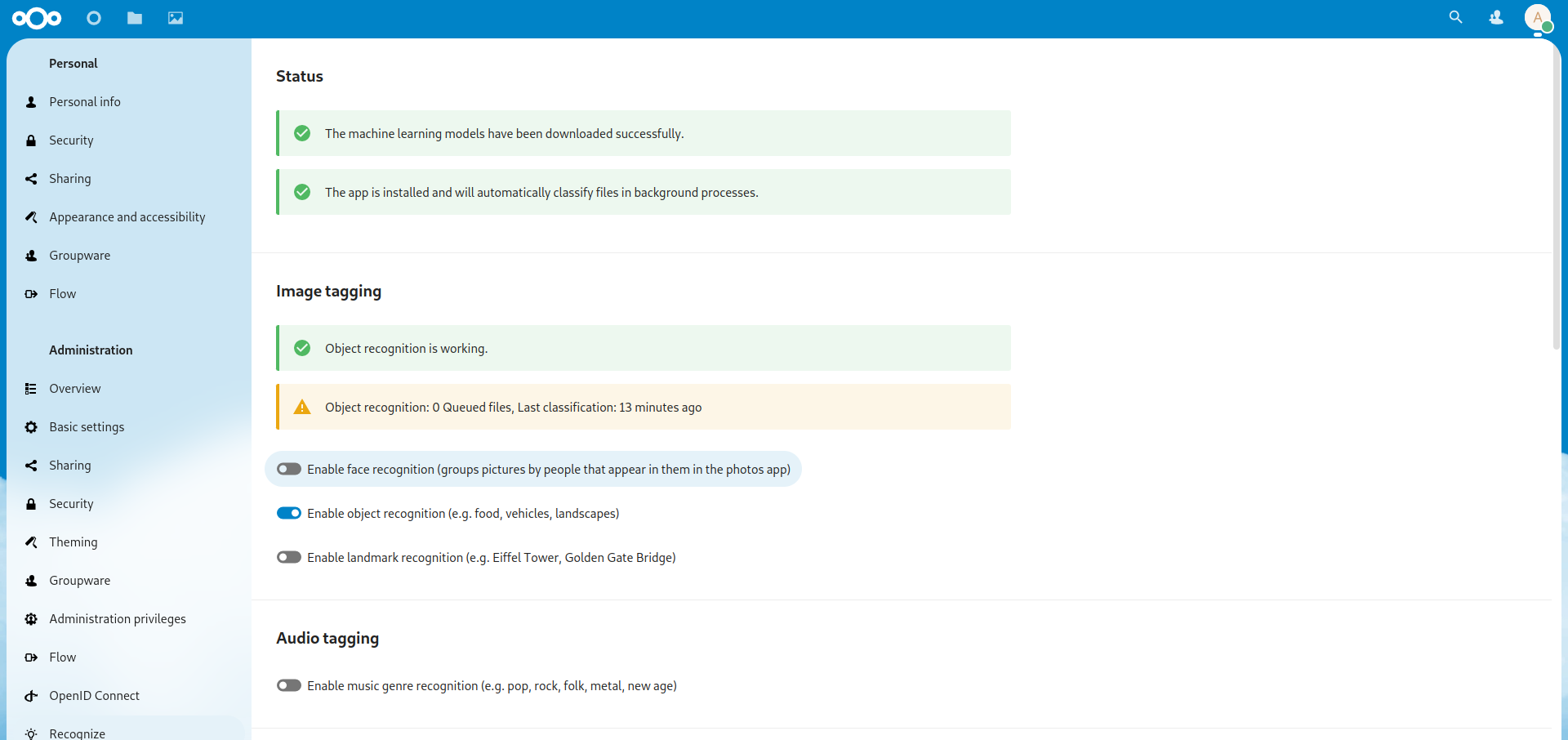1568x740 pixels.
Task: Click the Administration privileges icon
Action: [31, 619]
